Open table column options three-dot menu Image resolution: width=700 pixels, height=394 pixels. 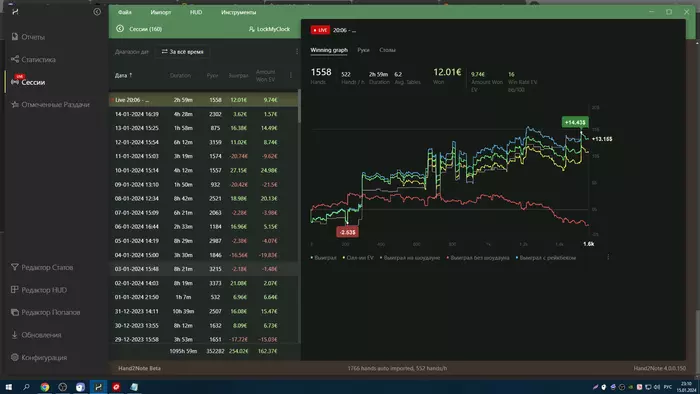click(x=291, y=75)
